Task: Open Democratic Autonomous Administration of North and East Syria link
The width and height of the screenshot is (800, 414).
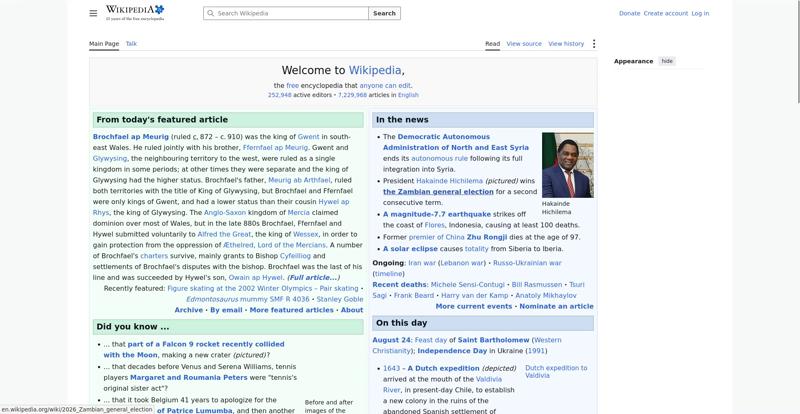Action: point(456,142)
